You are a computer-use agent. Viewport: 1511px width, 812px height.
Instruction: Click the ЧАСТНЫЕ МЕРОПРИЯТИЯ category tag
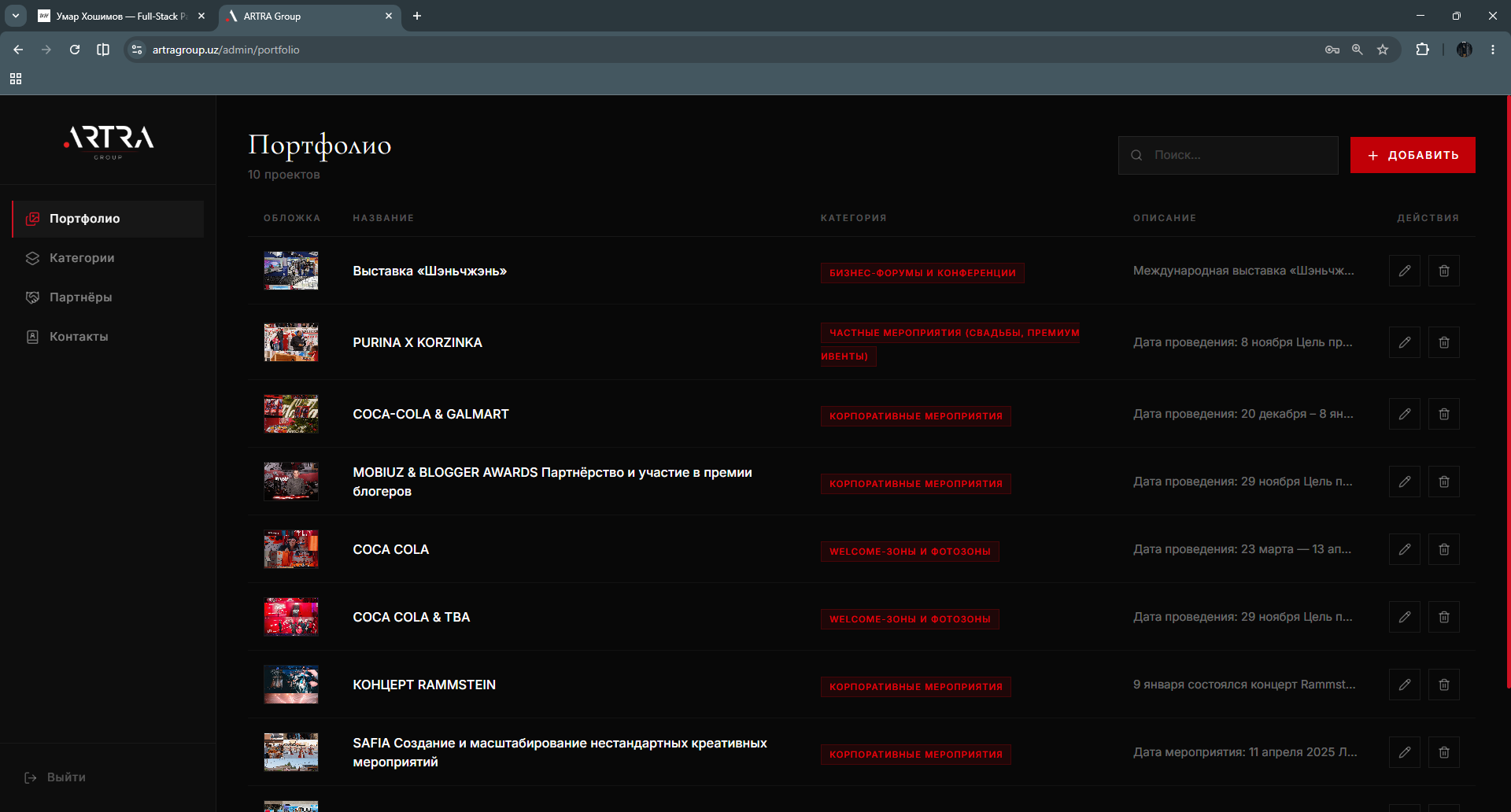pyautogui.click(x=951, y=345)
